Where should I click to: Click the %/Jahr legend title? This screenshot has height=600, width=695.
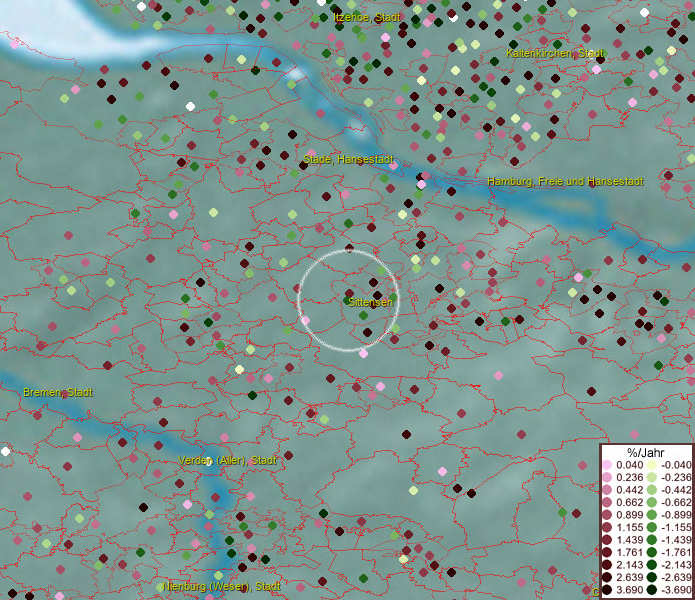[646, 452]
